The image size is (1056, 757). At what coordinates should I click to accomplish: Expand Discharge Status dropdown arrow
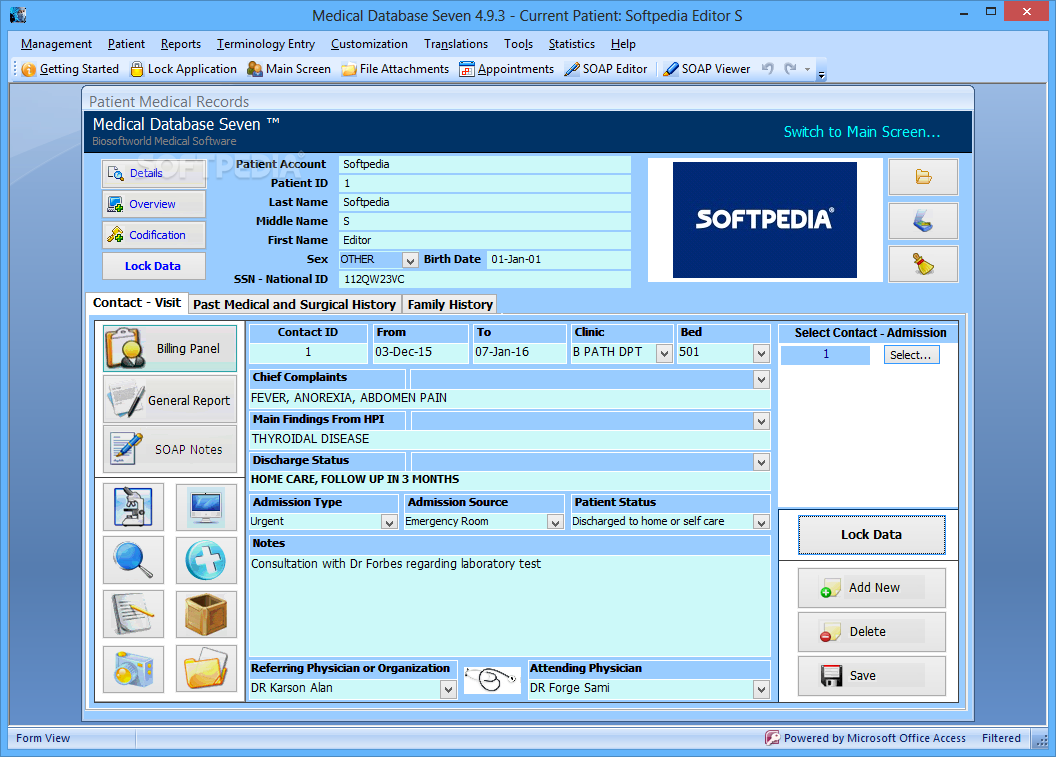[x=761, y=462]
